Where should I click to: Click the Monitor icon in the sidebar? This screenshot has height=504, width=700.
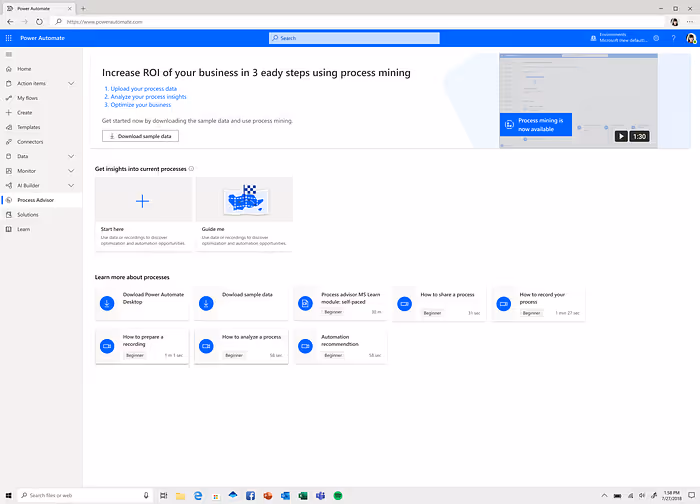pos(8,171)
